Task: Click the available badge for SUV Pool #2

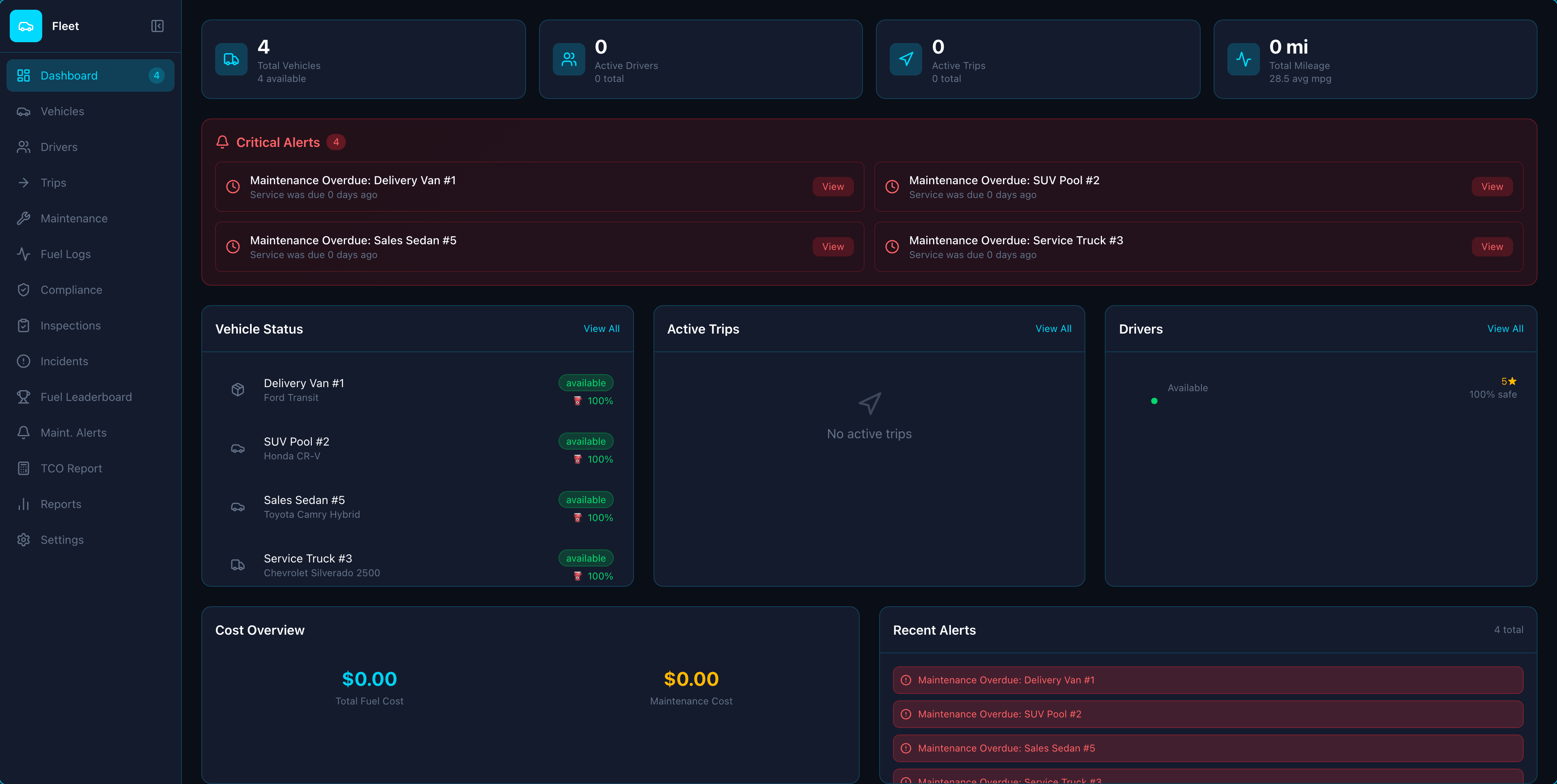Action: [584, 441]
